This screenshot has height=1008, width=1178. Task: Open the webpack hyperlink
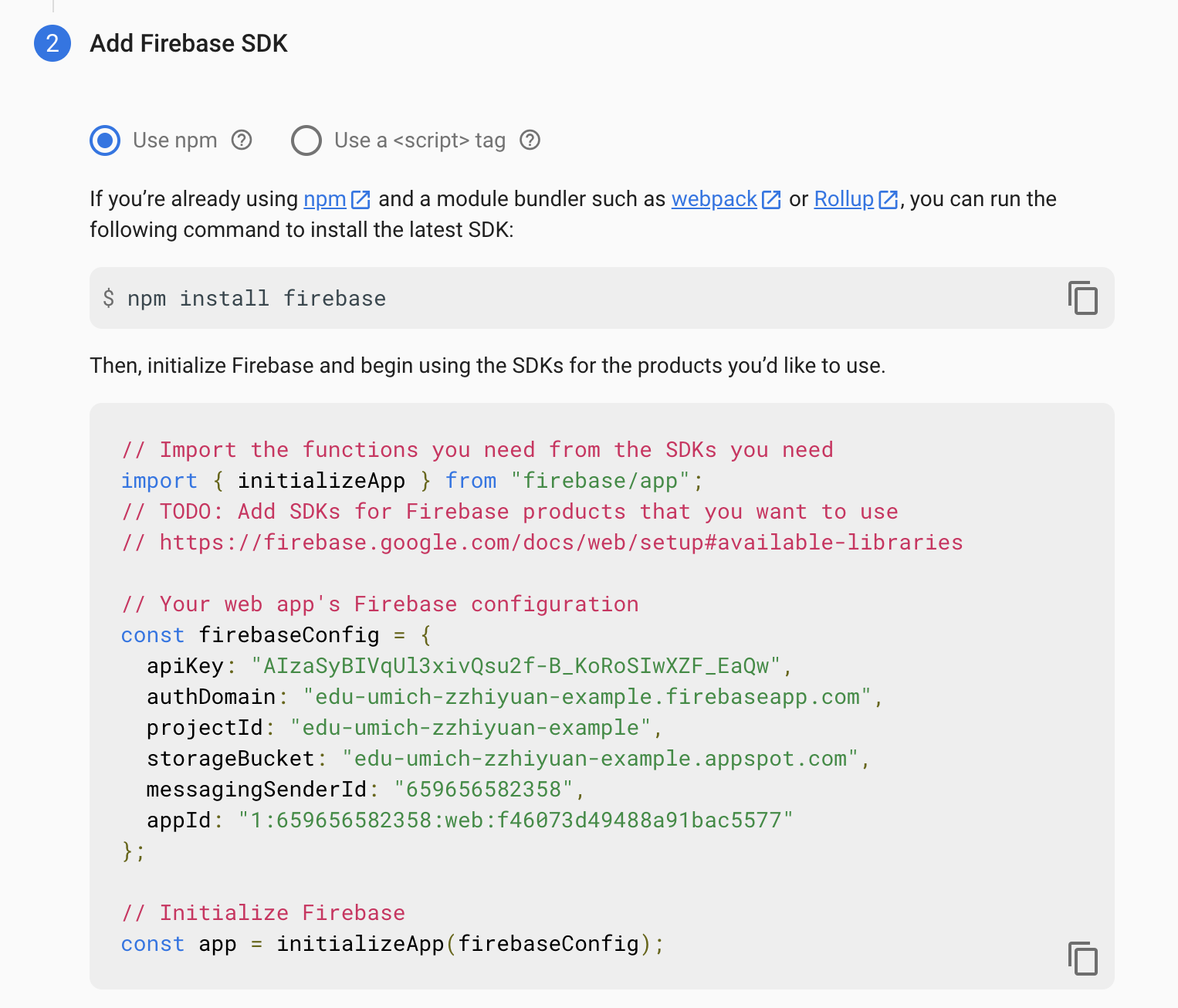pyautogui.click(x=714, y=199)
